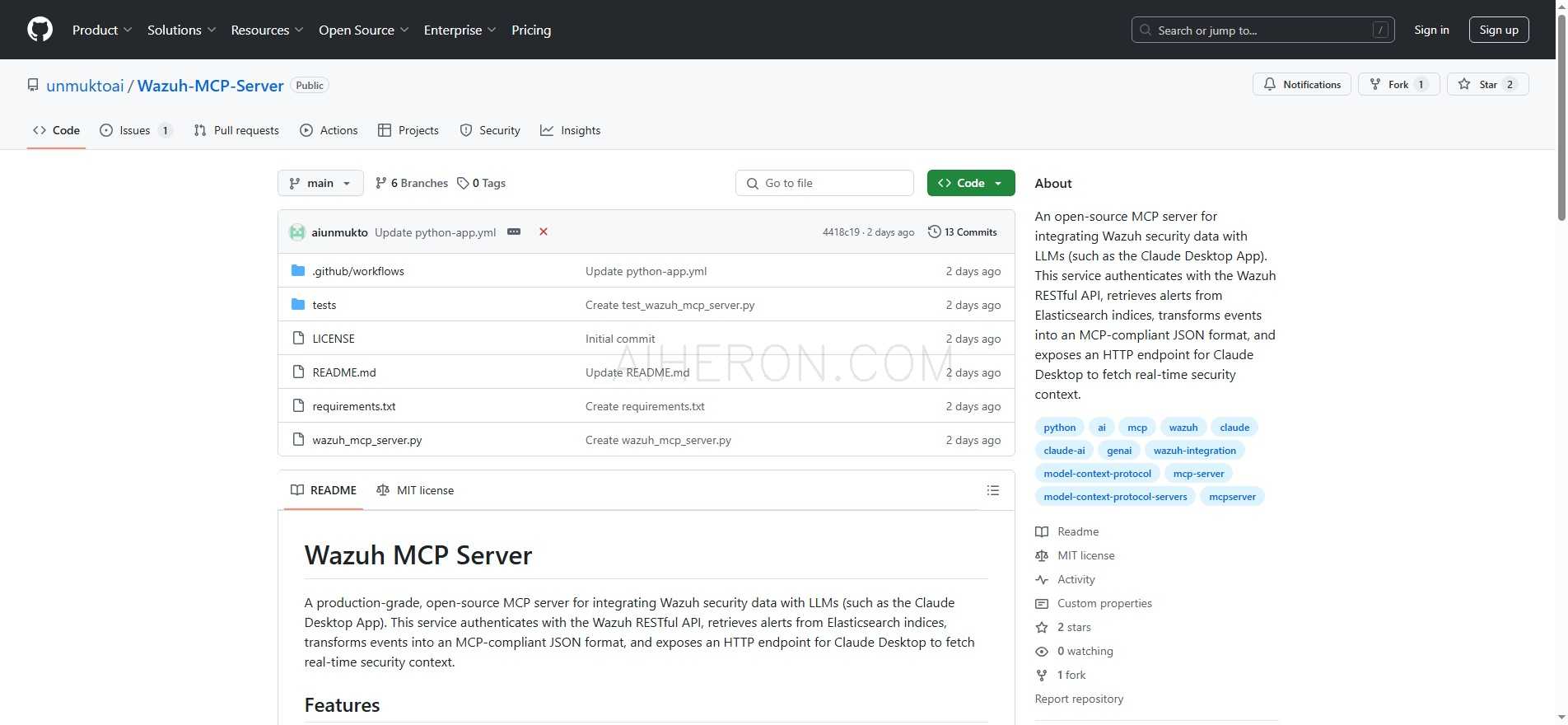The image size is (1568, 725).
Task: Click the 13 Commits history clock icon
Action: pos(934,232)
